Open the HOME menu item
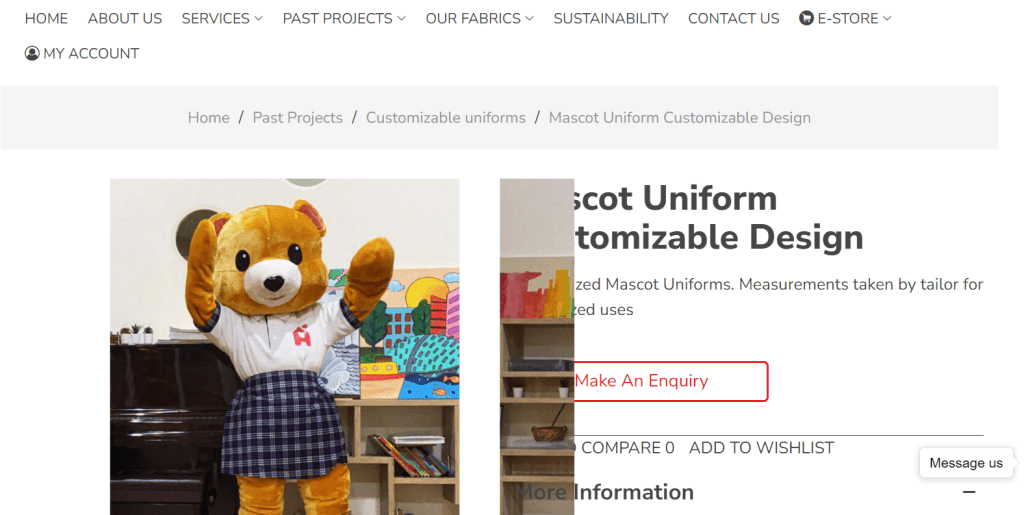The image size is (1024, 515). coord(46,18)
